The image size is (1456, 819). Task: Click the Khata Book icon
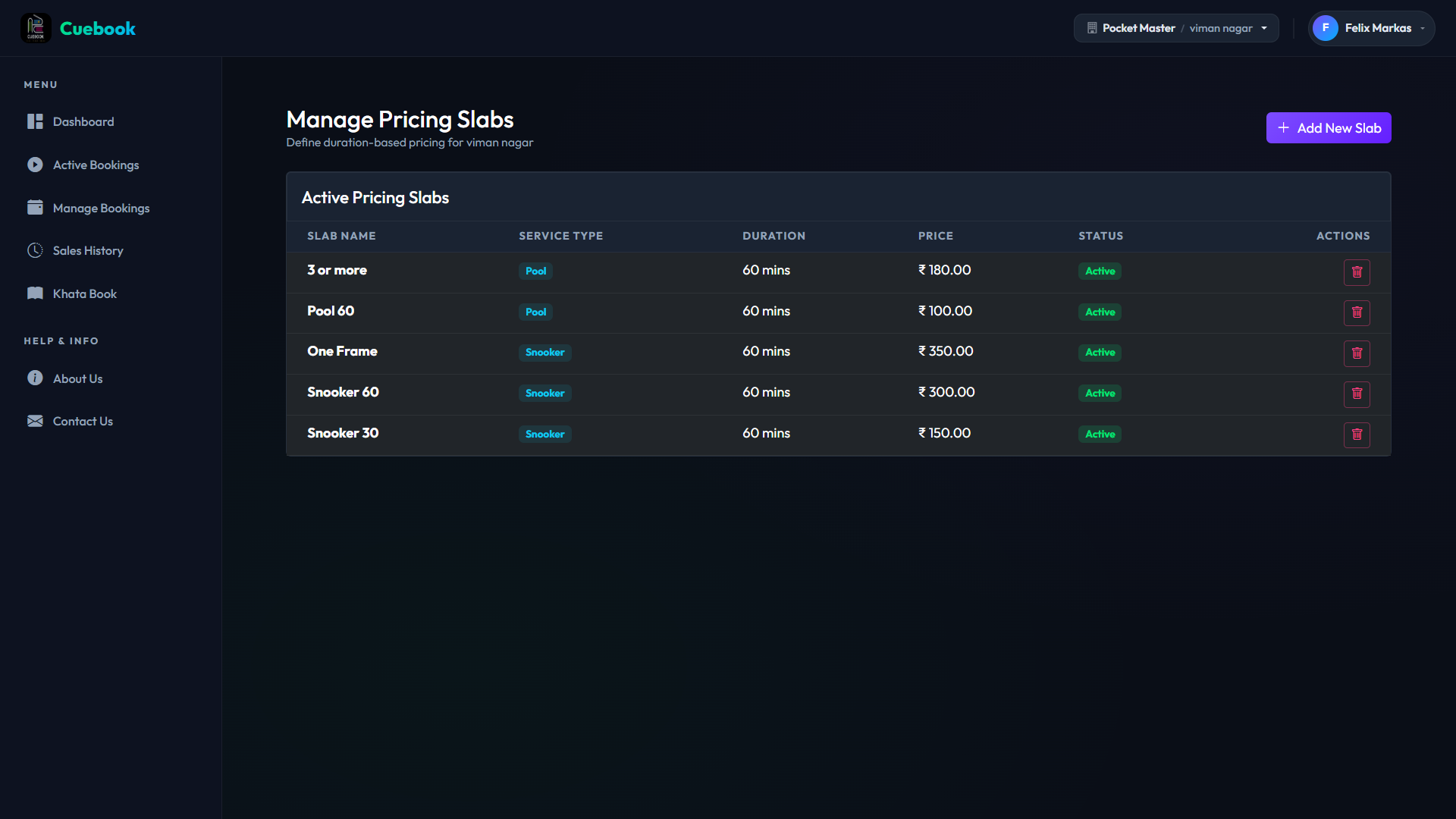tap(35, 293)
